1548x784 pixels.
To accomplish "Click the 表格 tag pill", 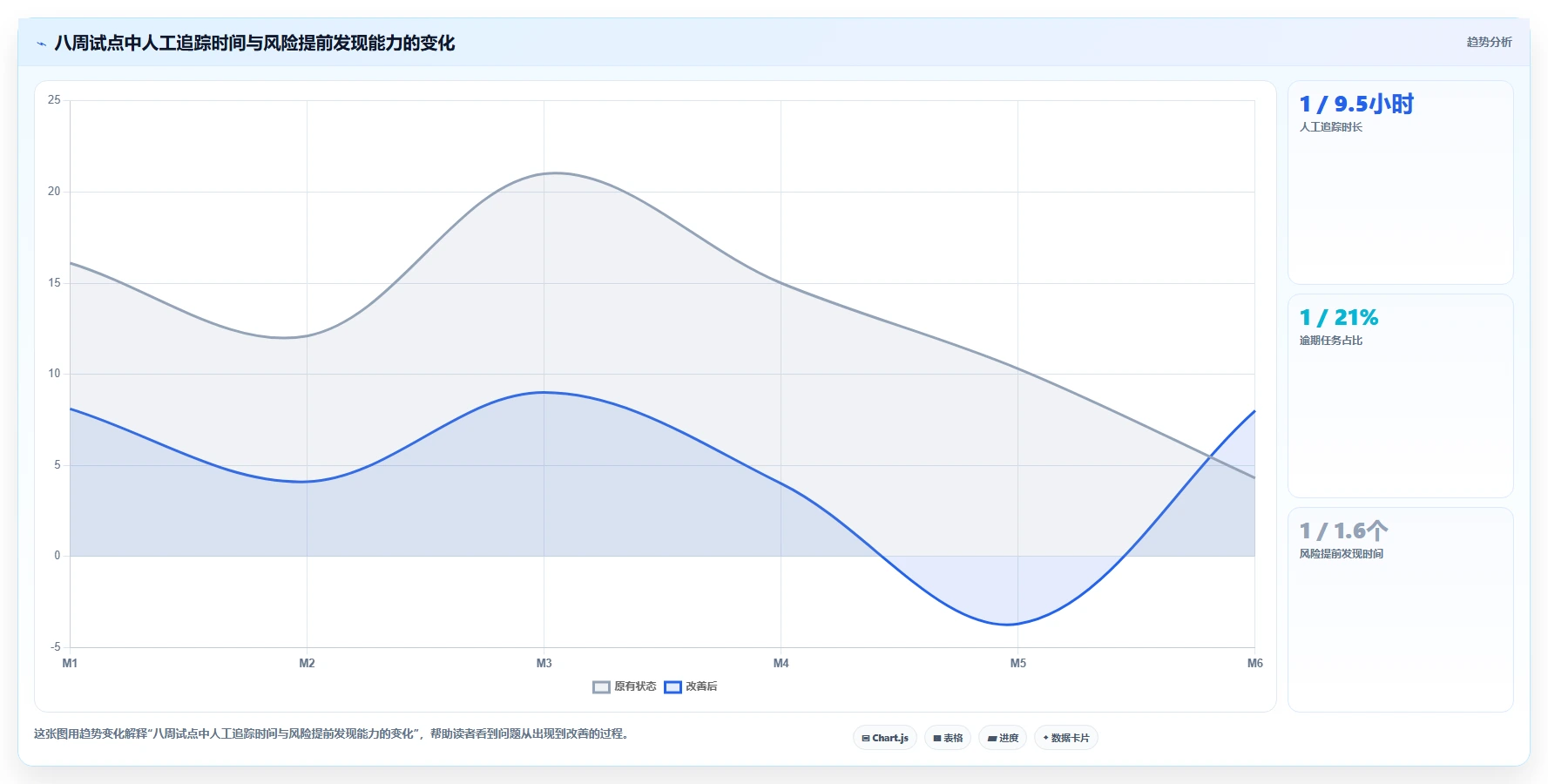I will point(948,738).
